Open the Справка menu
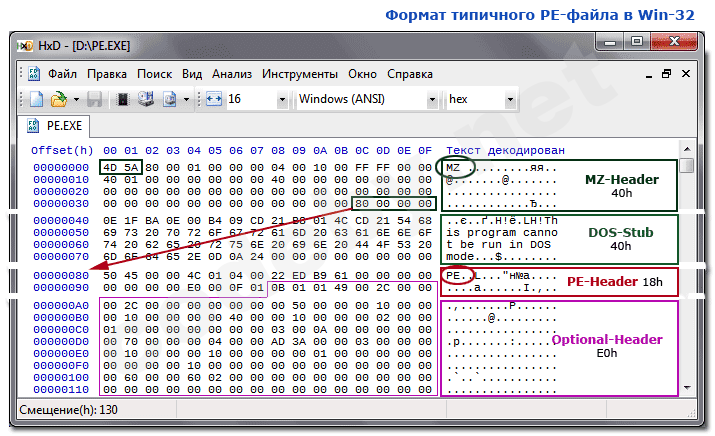 [410, 74]
